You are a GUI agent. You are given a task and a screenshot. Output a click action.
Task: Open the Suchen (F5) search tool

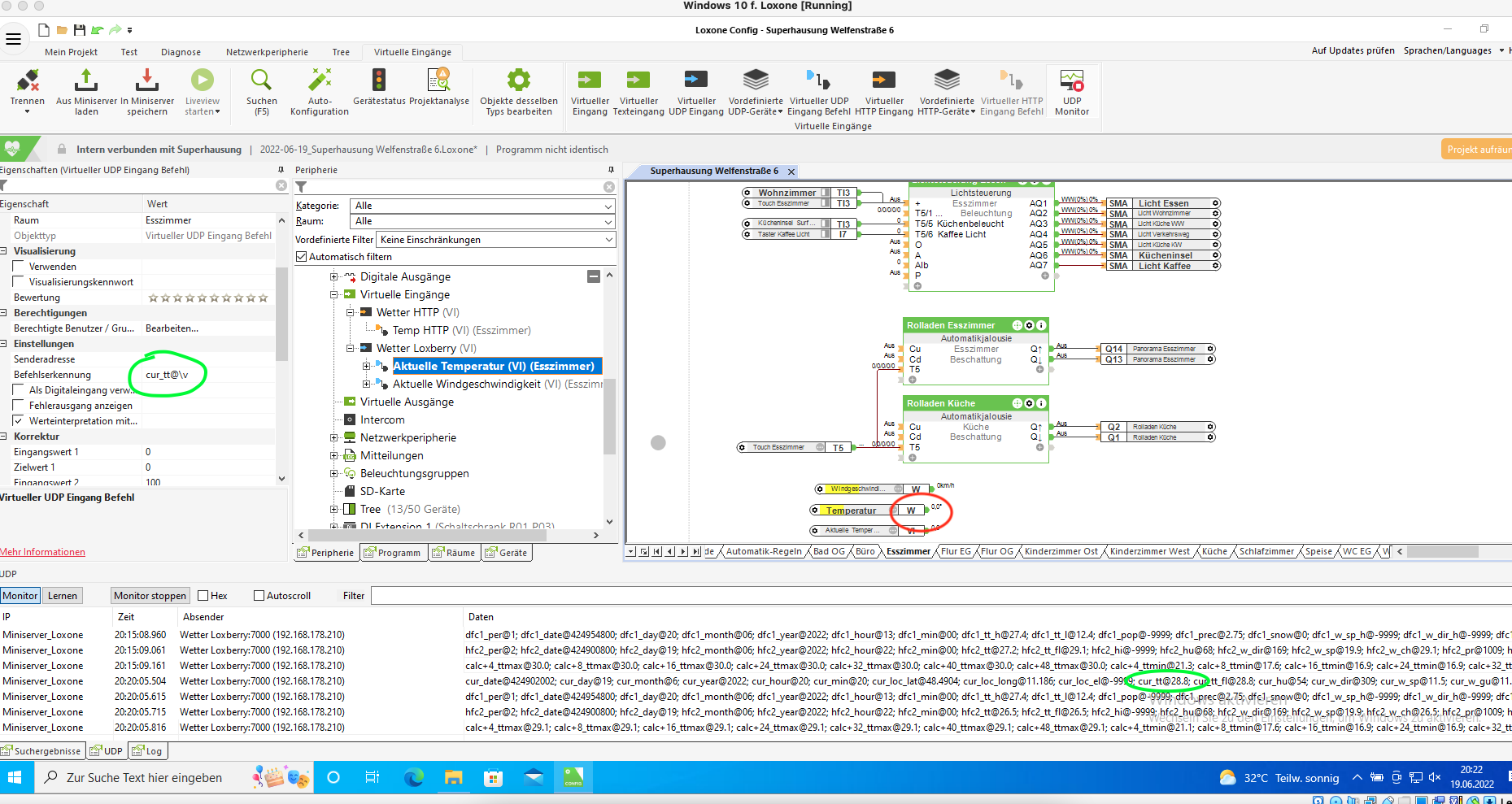(261, 81)
